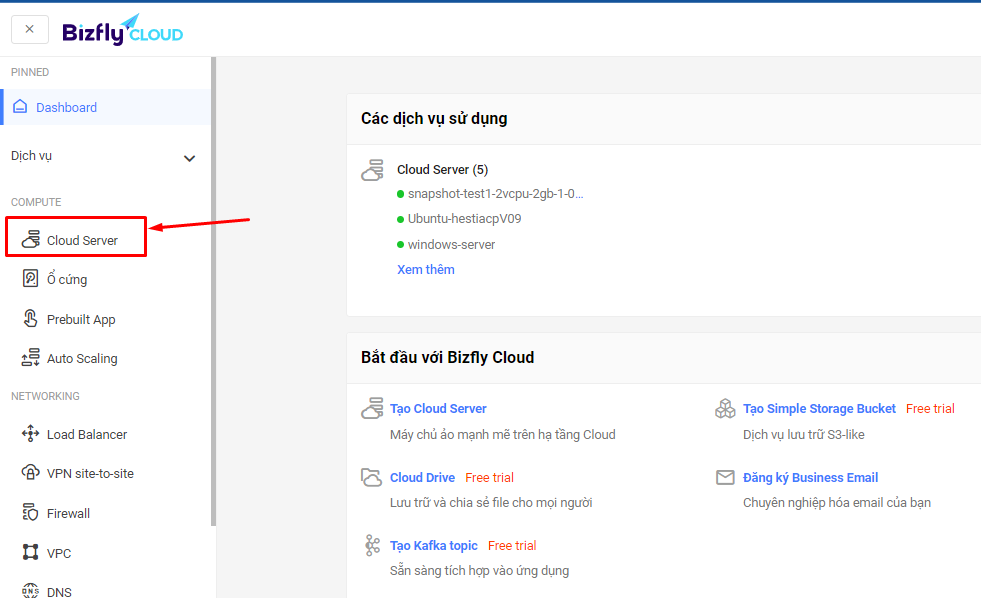Click the Dịch vụ label
Screen dimensions: 981x598
point(31,156)
